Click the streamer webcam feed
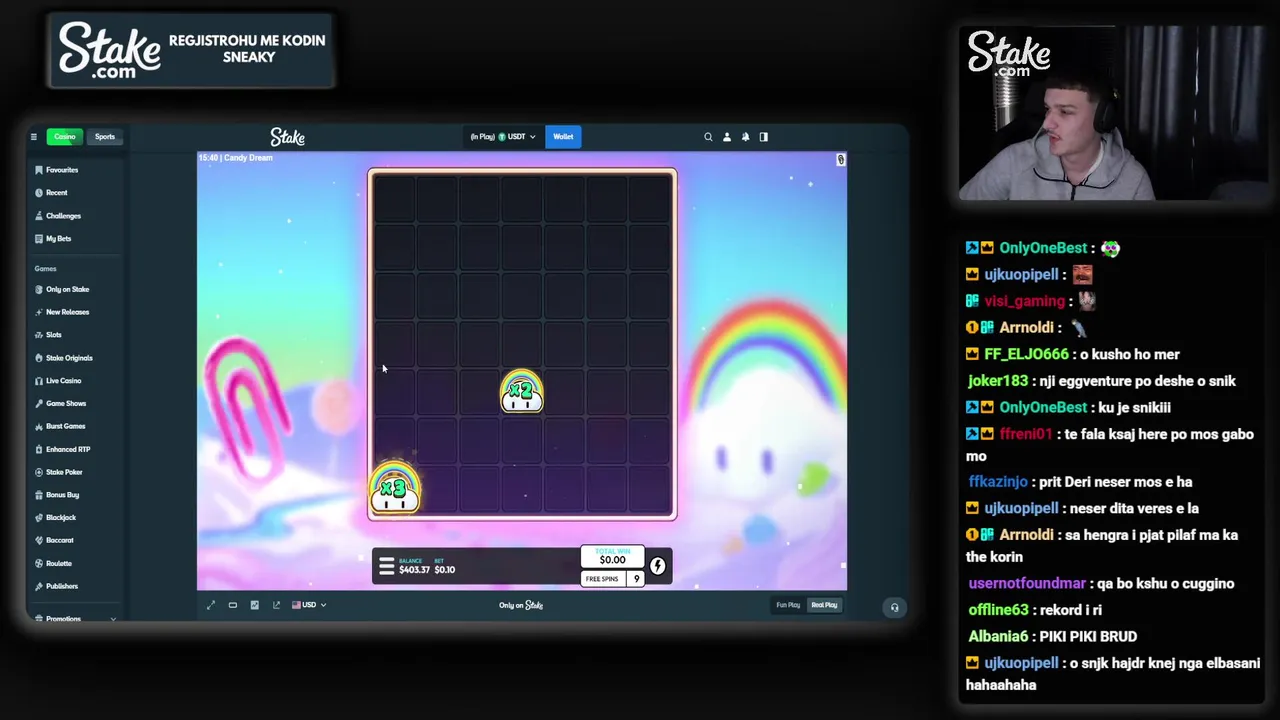This screenshot has height=720, width=1280. (1113, 112)
